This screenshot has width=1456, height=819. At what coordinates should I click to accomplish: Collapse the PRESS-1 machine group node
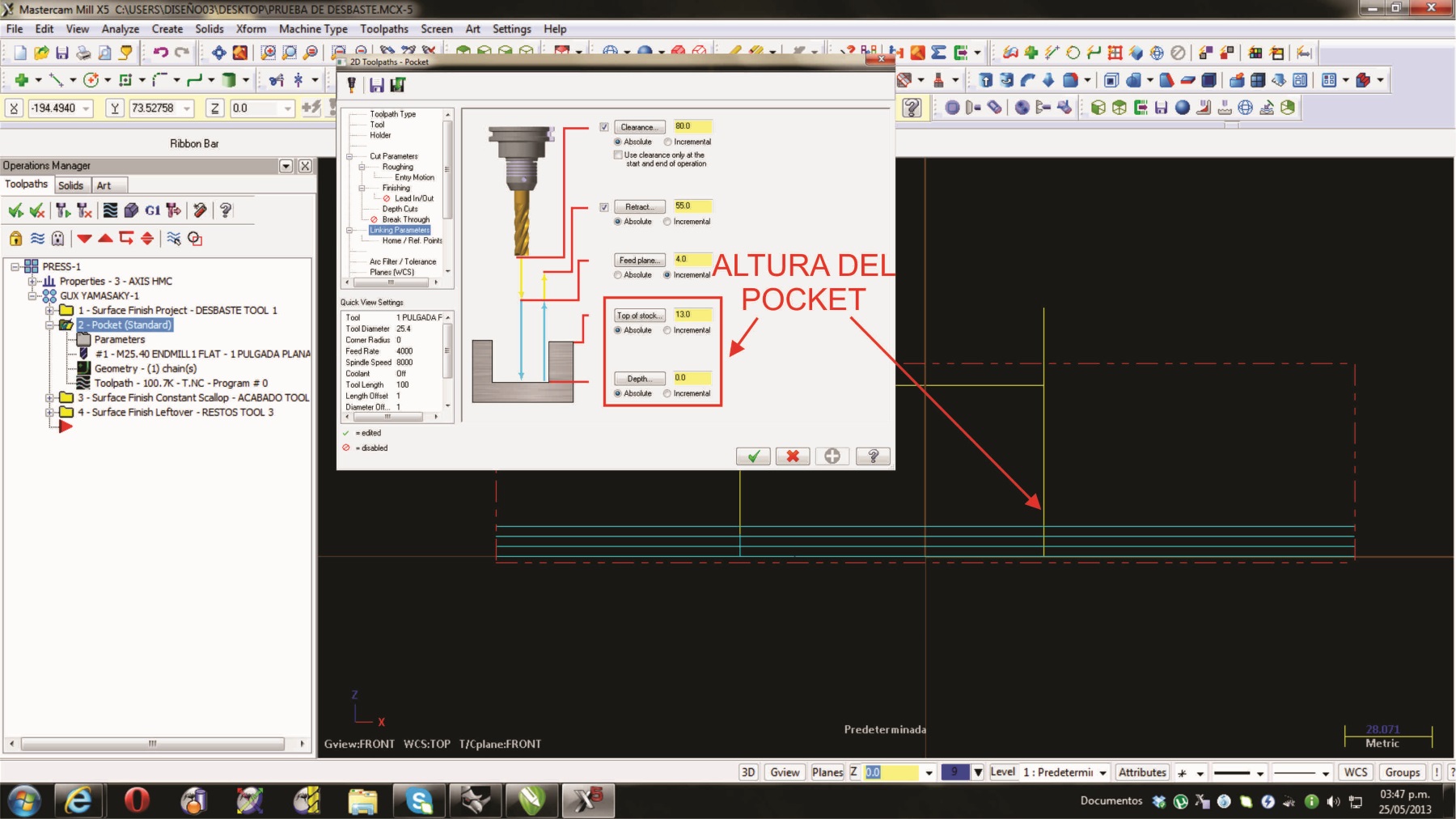click(x=15, y=266)
